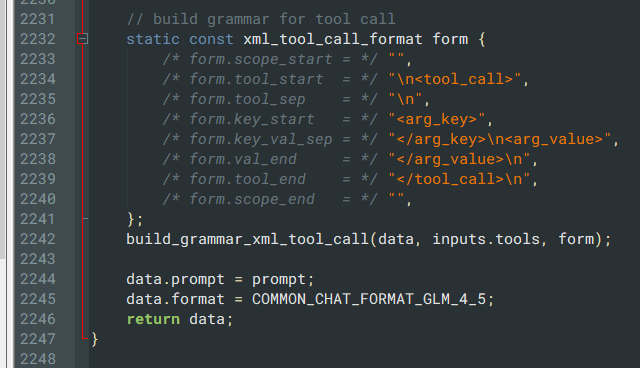Screen dimensions: 640x368
Task: Click the COMMON_CHAT_FORMAT_GLM_4_5 constant
Action: 369,299
